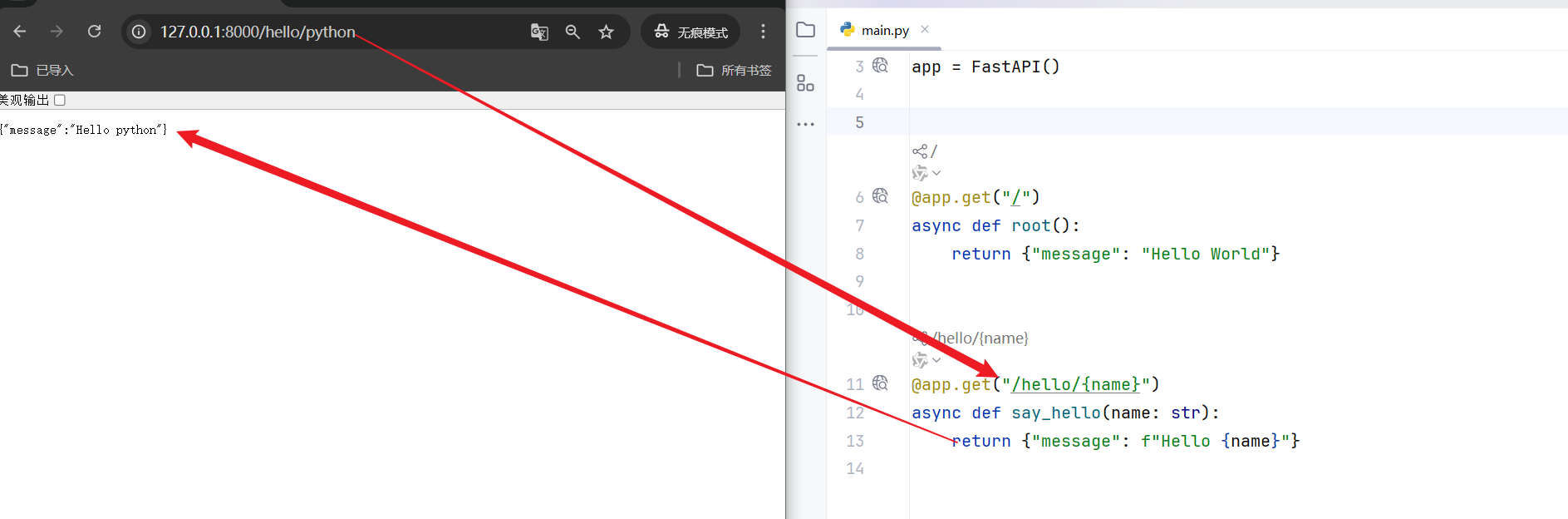Viewport: 1568px width, 519px height.
Task: Click the browser back arrow
Action: [20, 32]
